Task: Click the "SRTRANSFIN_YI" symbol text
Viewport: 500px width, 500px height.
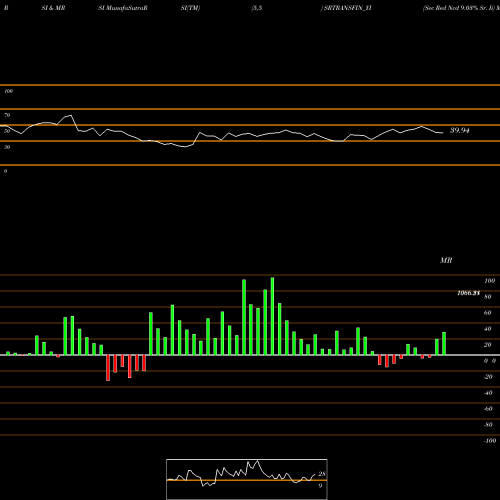Action: tap(347, 8)
